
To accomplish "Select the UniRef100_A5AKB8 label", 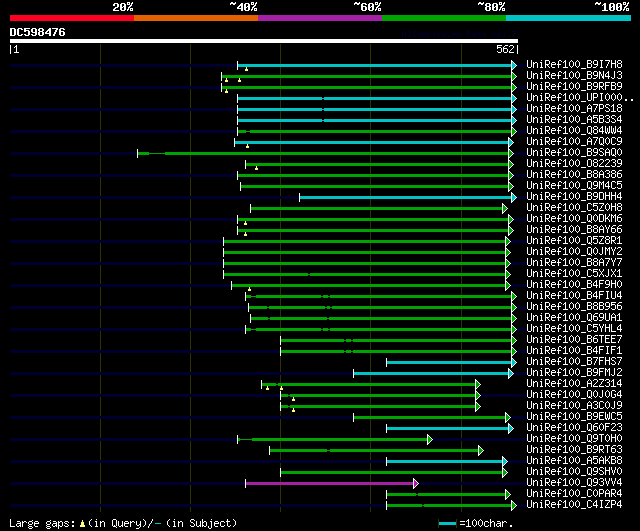I will [574, 460].
